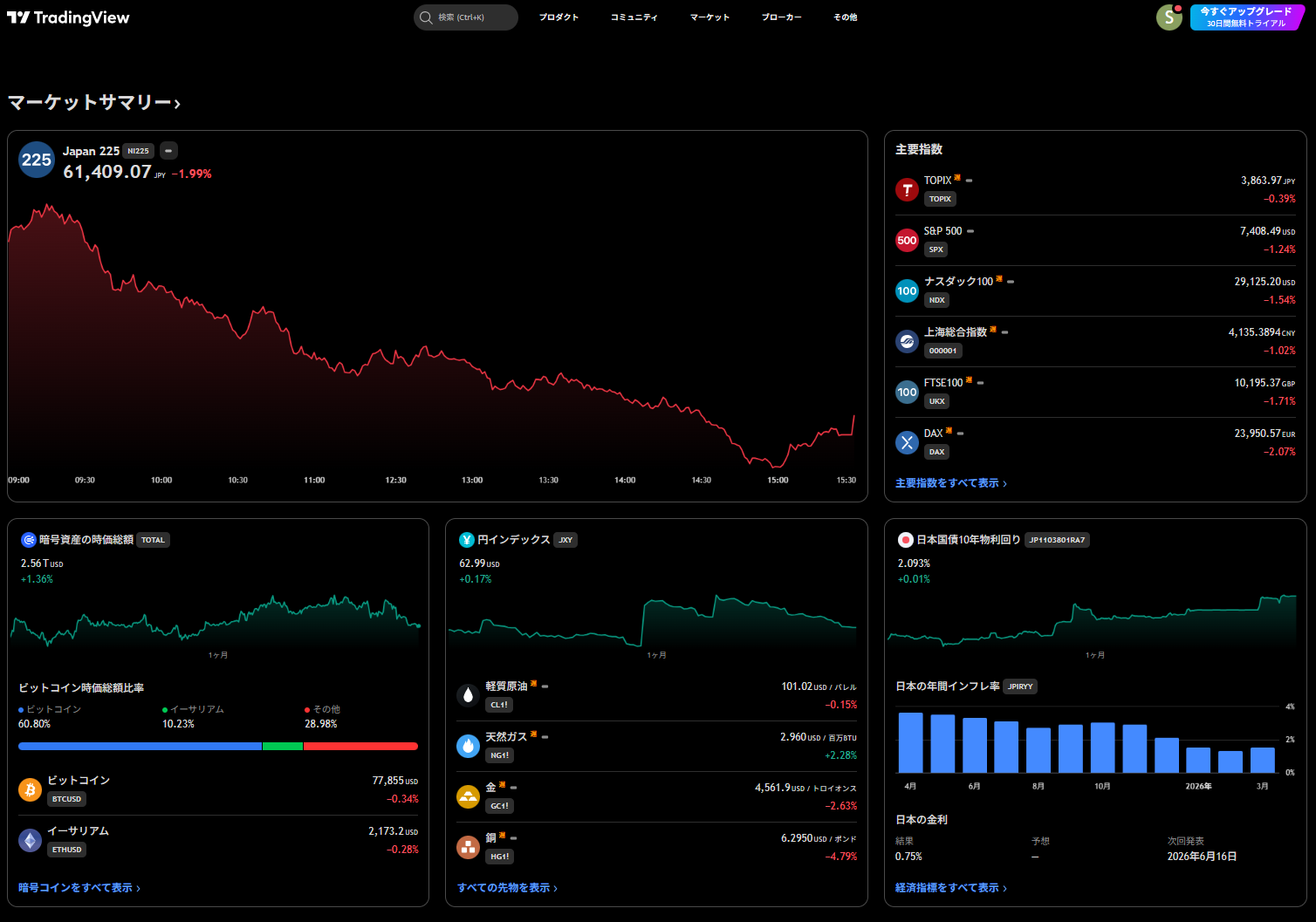The height and width of the screenshot is (922, 1316).
Task: Click the Japan 10-year yield mini chart
Action: (1092, 619)
